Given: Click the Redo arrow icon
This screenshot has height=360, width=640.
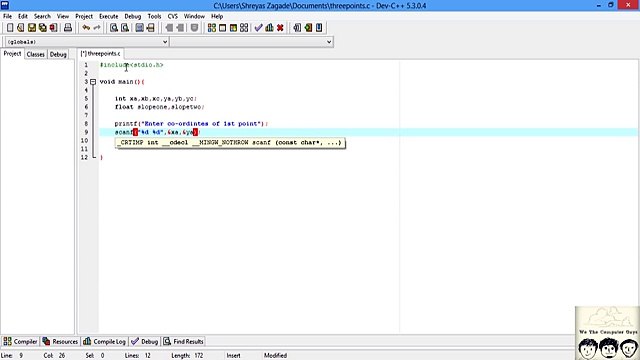Looking at the screenshot, I should pyautogui.click(x=97, y=28).
